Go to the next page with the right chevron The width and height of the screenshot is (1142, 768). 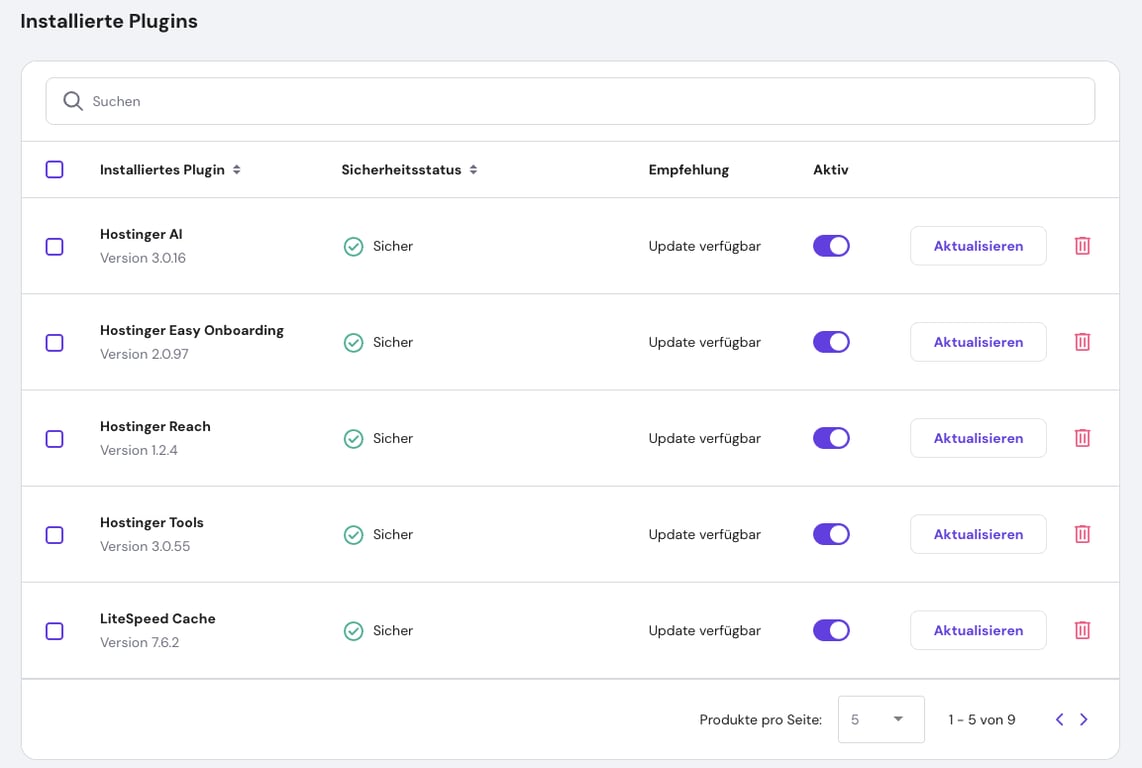pyautogui.click(x=1084, y=719)
